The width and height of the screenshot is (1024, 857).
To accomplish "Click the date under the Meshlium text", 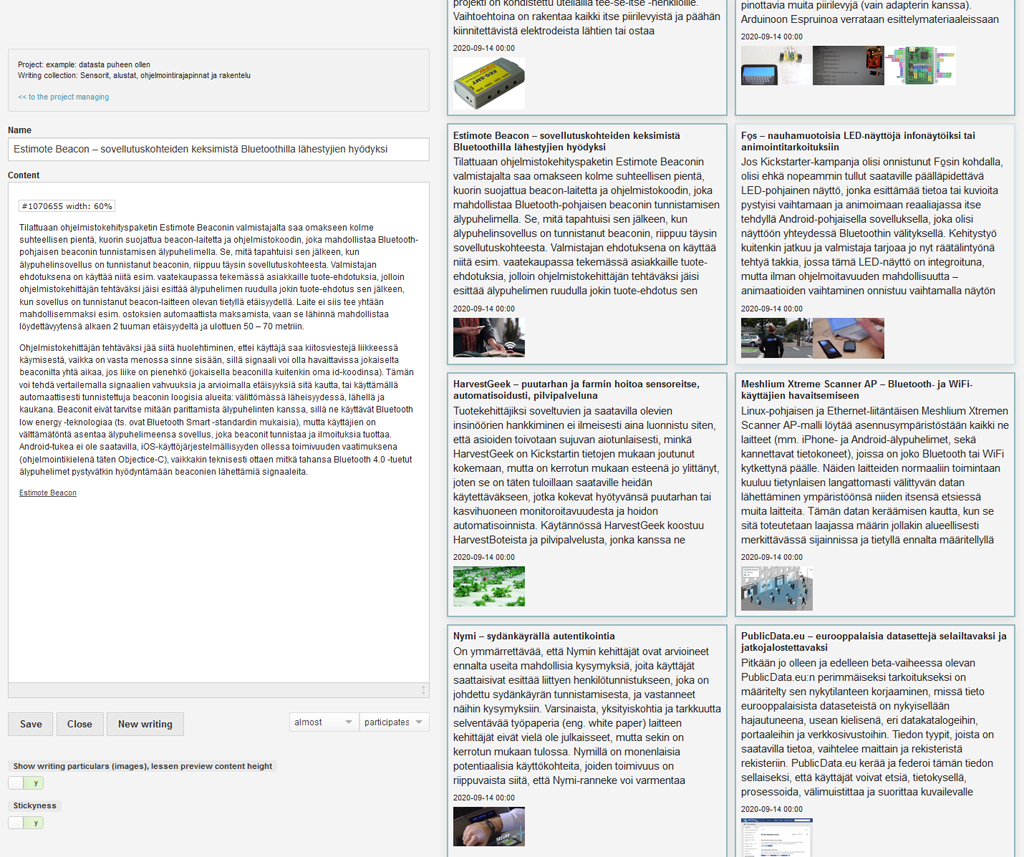I will click(772, 557).
